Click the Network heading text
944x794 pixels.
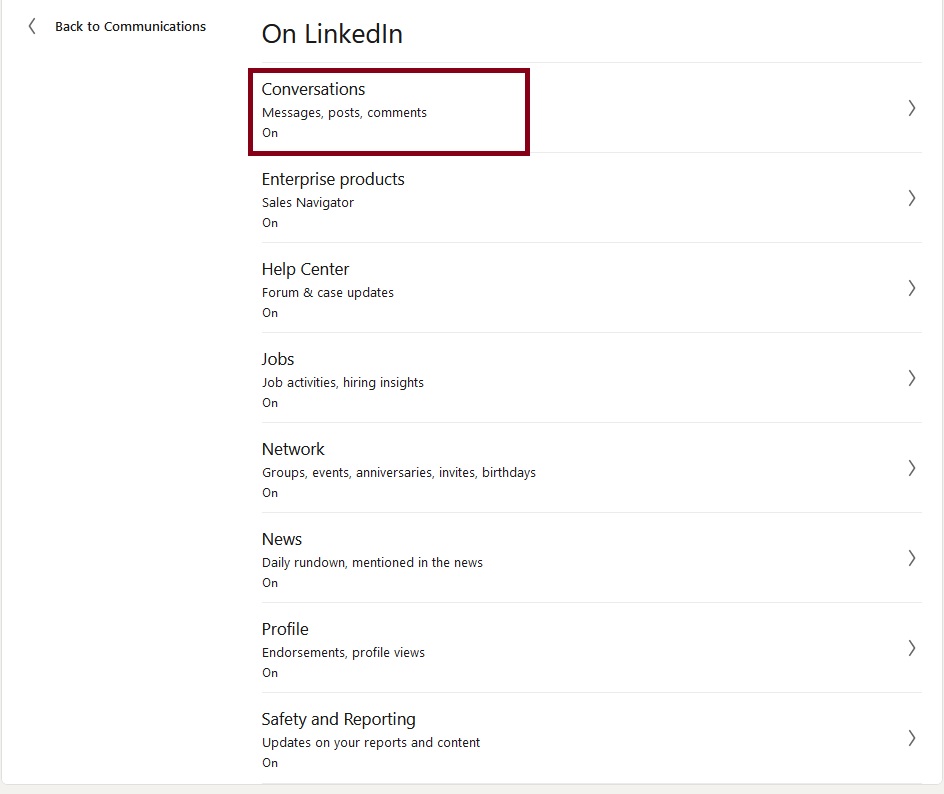click(x=293, y=449)
